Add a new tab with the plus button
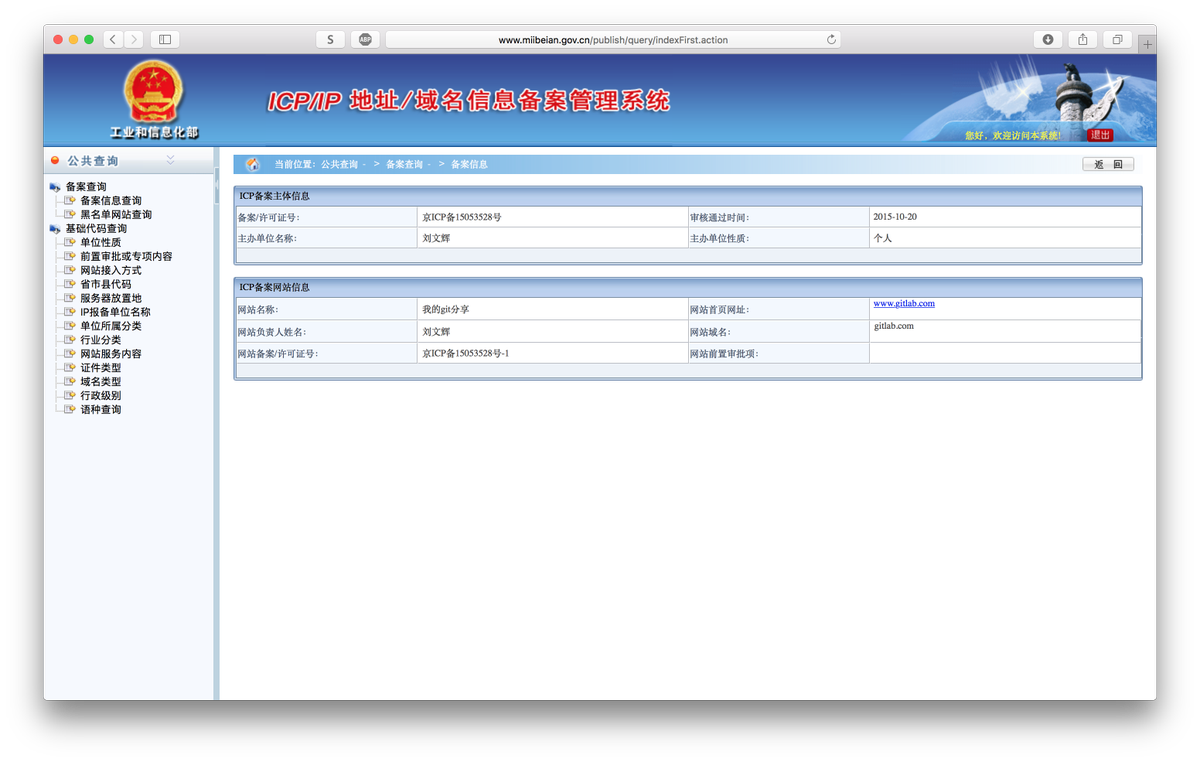The height and width of the screenshot is (762, 1200). coord(1148,44)
